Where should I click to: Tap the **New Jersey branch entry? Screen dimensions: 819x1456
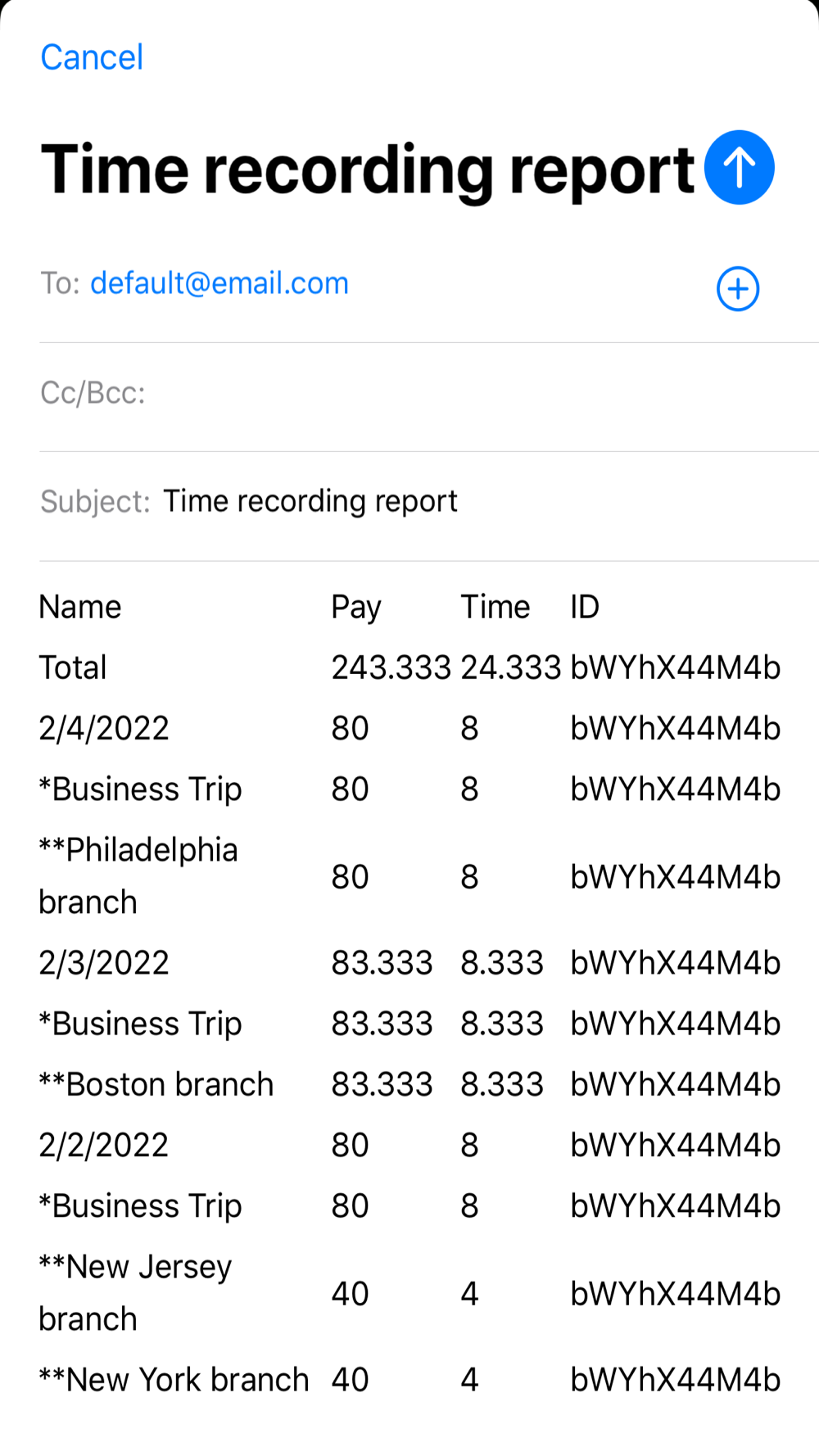(x=135, y=1293)
